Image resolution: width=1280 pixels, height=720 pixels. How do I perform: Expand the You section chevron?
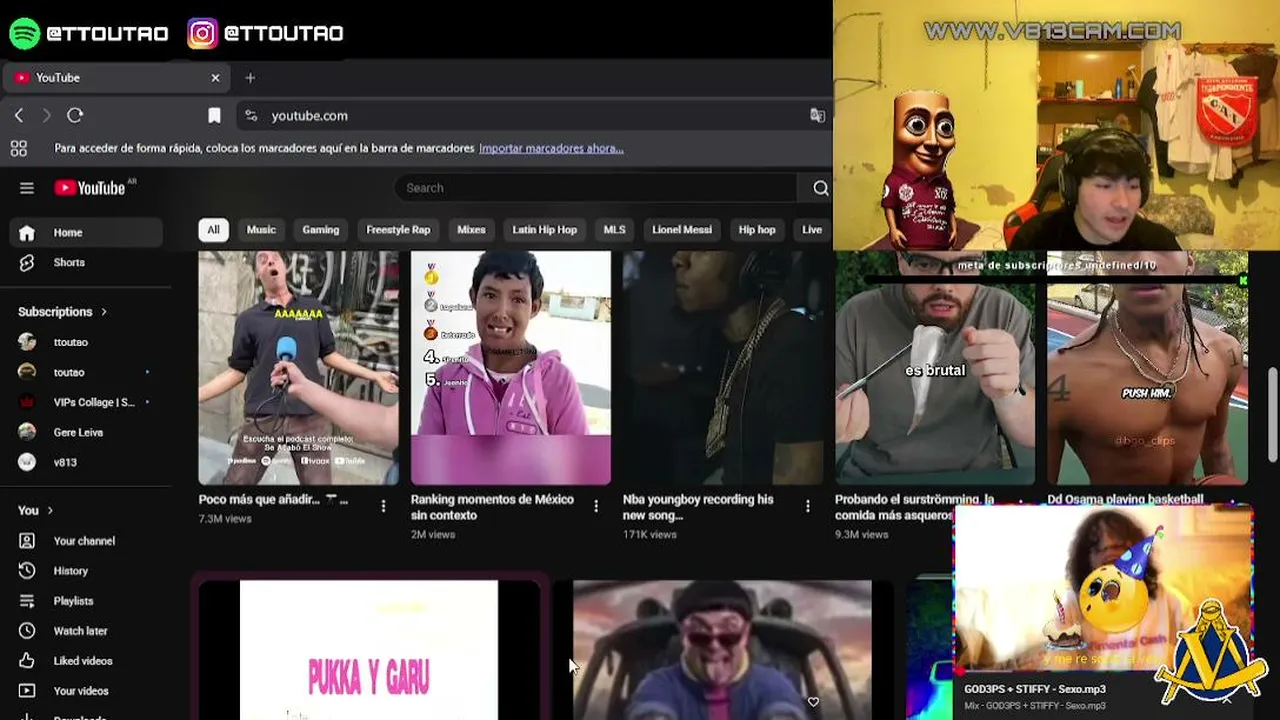(50, 511)
